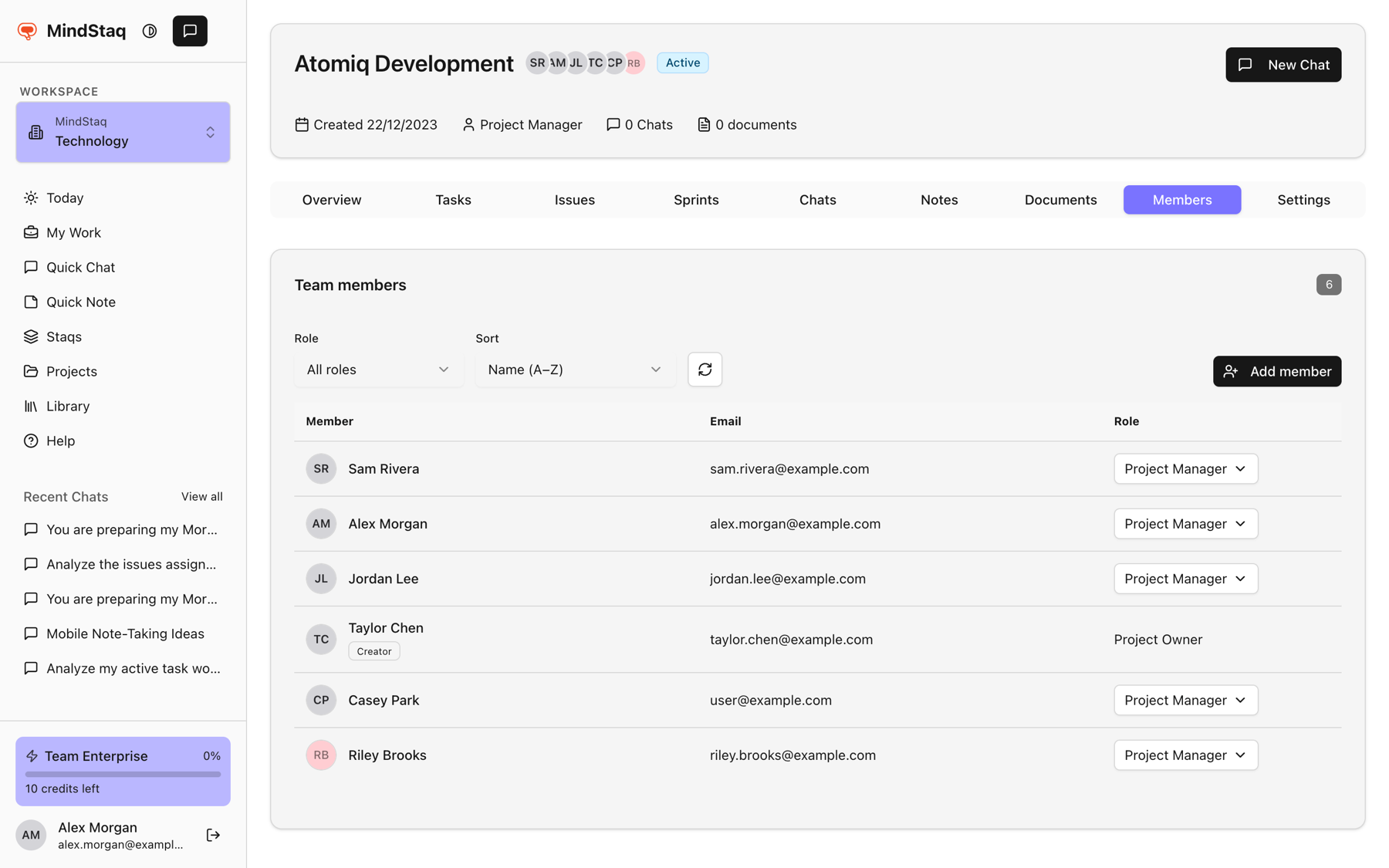This screenshot has height=868, width=1389.
Task: Click the member count badge 6
Action: [x=1328, y=285]
